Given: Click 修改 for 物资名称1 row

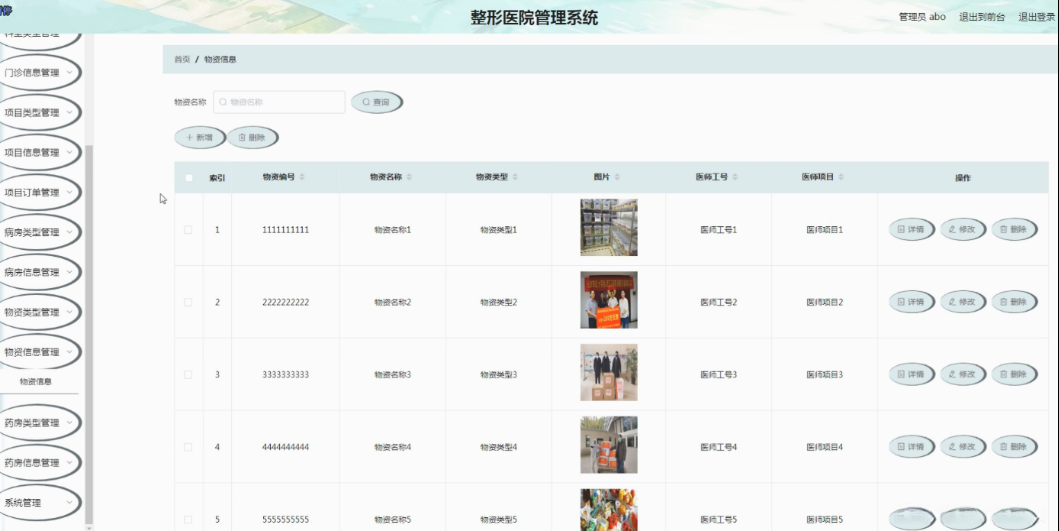Looking at the screenshot, I should pyautogui.click(x=962, y=230).
